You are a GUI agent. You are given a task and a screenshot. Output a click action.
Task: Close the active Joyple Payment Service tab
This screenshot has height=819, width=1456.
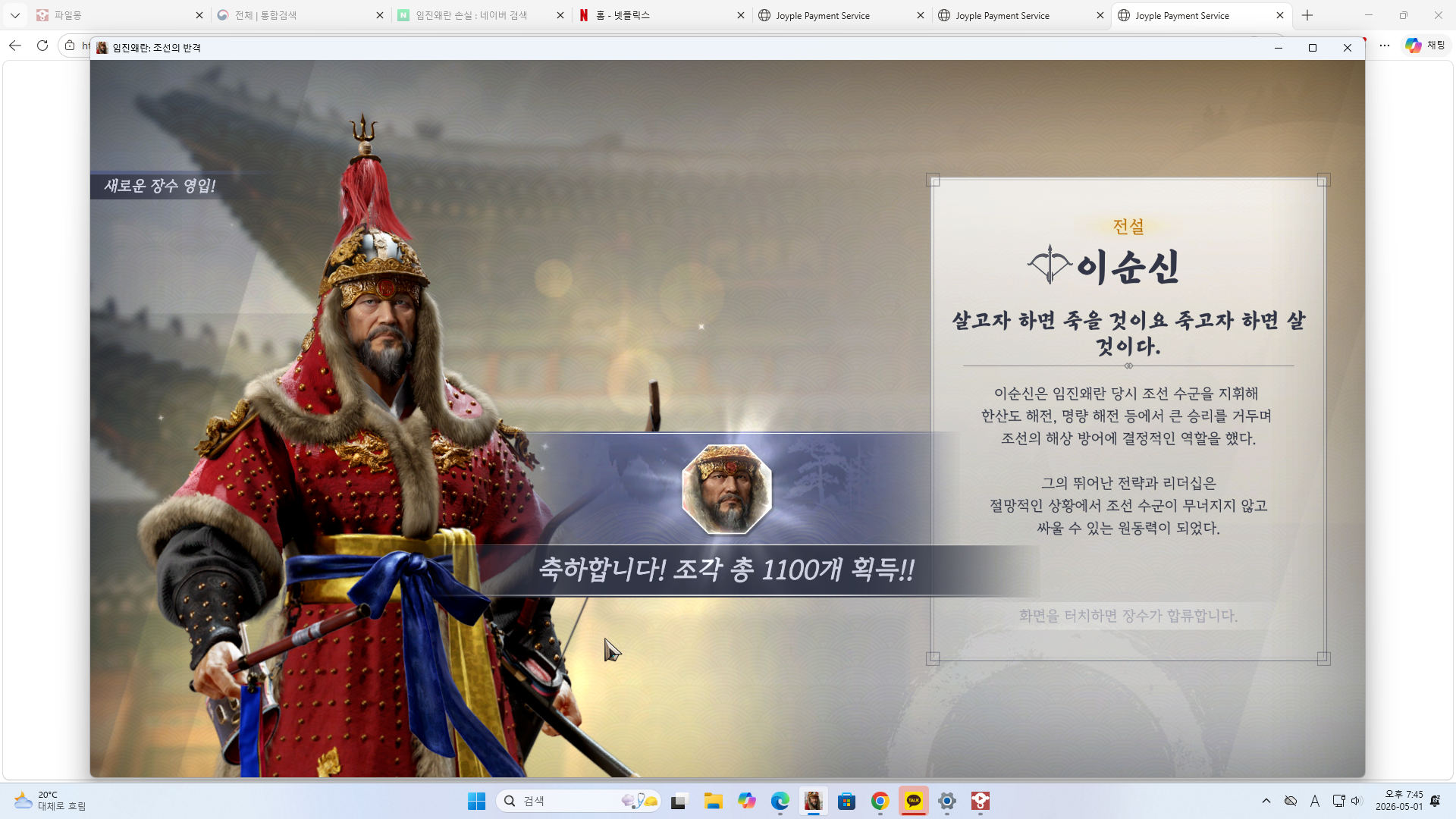coord(1280,15)
